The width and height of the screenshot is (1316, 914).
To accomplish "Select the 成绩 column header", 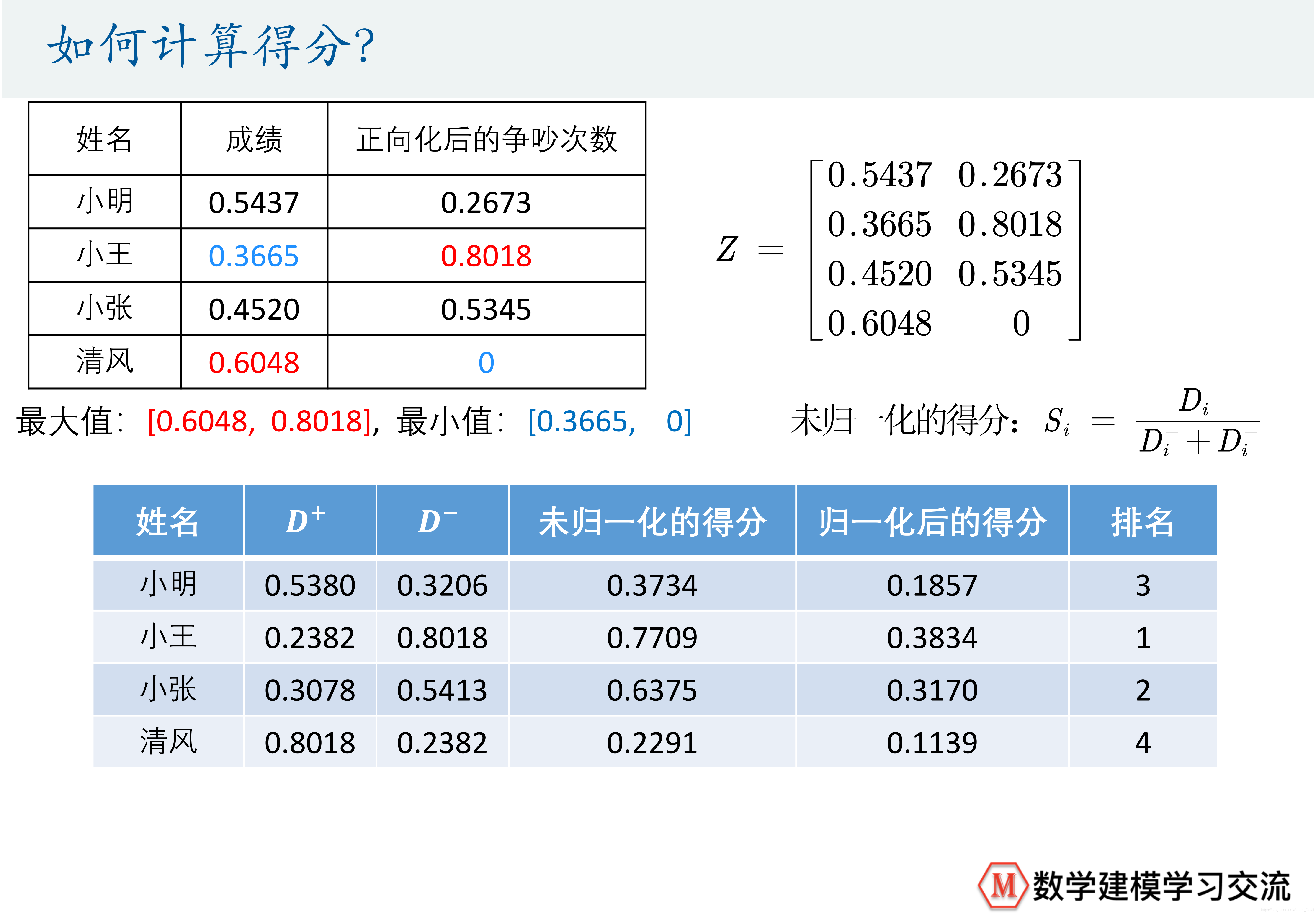I will (x=254, y=139).
